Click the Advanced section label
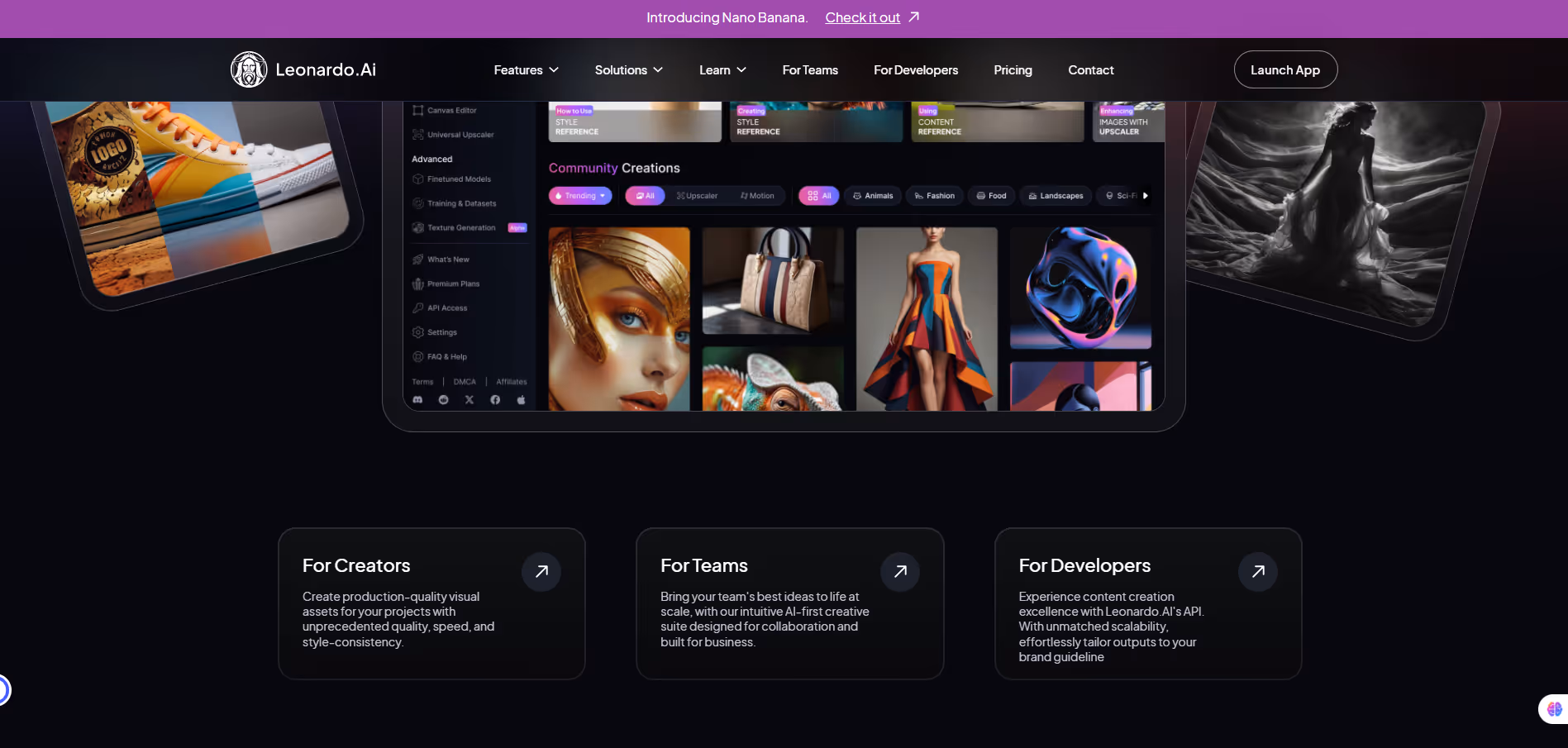 tap(432, 159)
